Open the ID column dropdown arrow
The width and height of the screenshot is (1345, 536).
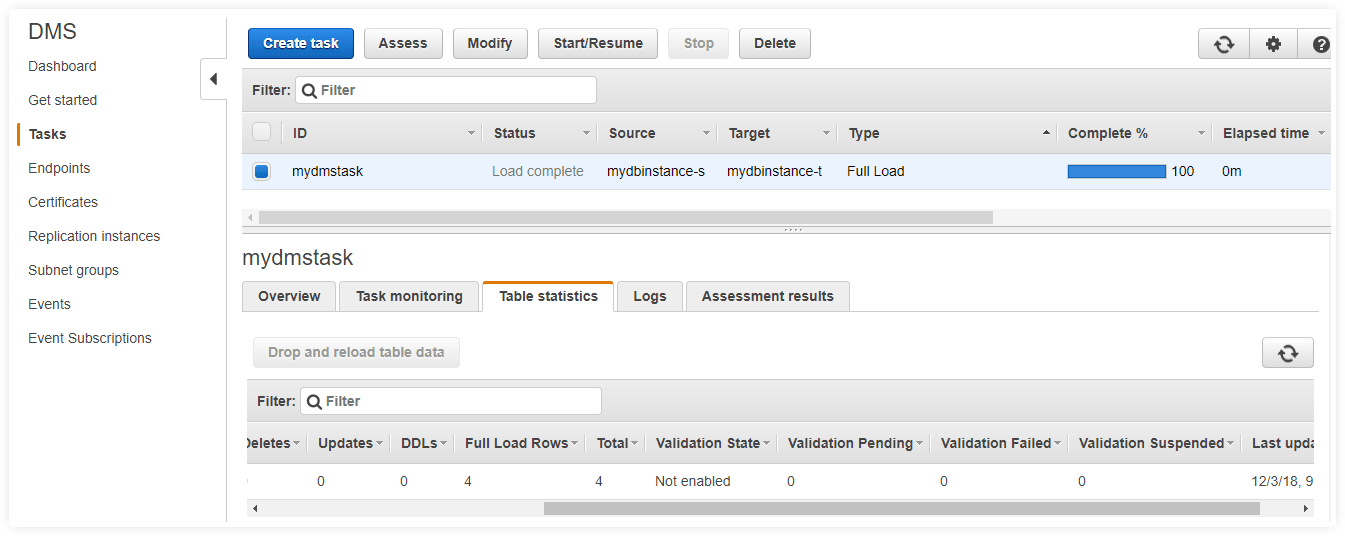tap(472, 134)
